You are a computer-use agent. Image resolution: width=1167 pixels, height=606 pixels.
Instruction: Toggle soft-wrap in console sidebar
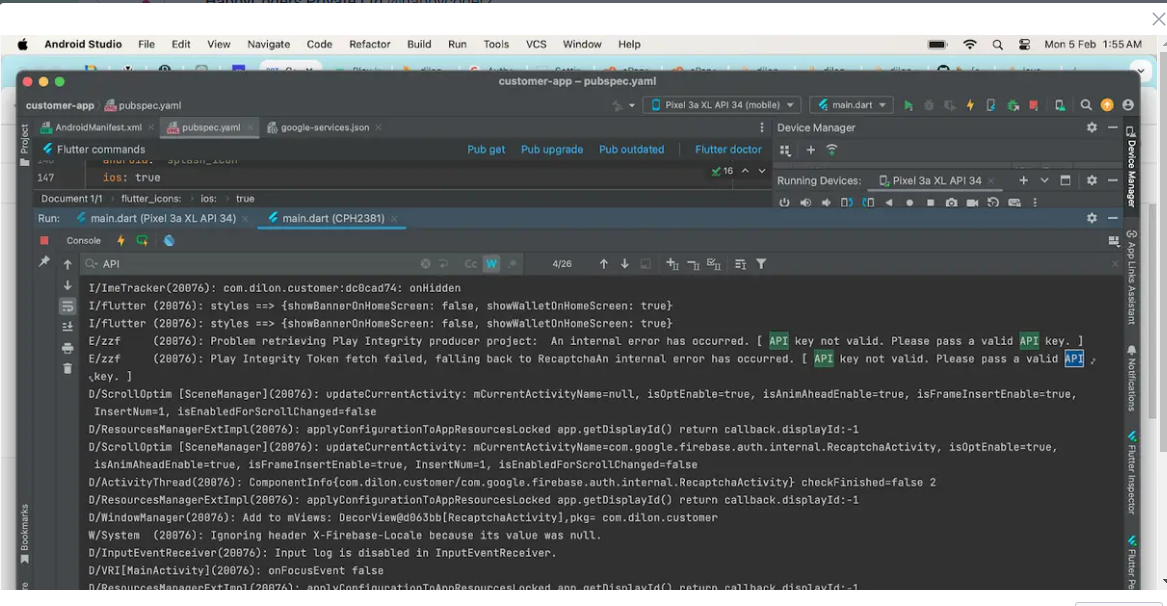[68, 306]
